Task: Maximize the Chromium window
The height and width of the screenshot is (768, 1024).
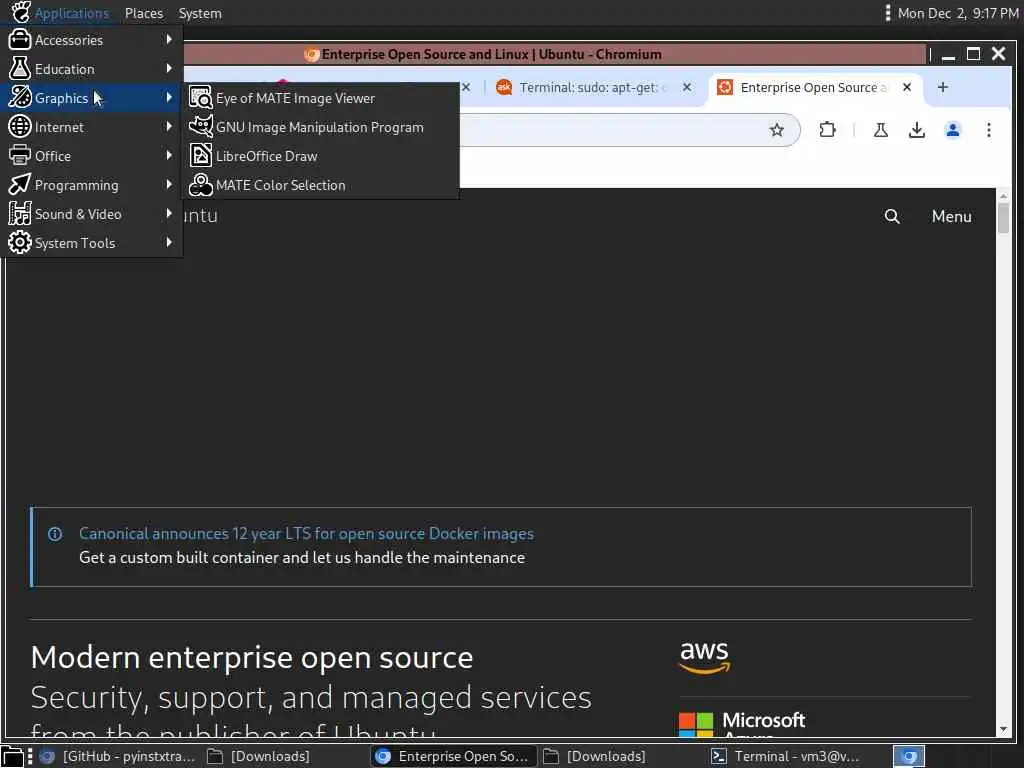Action: click(x=973, y=54)
